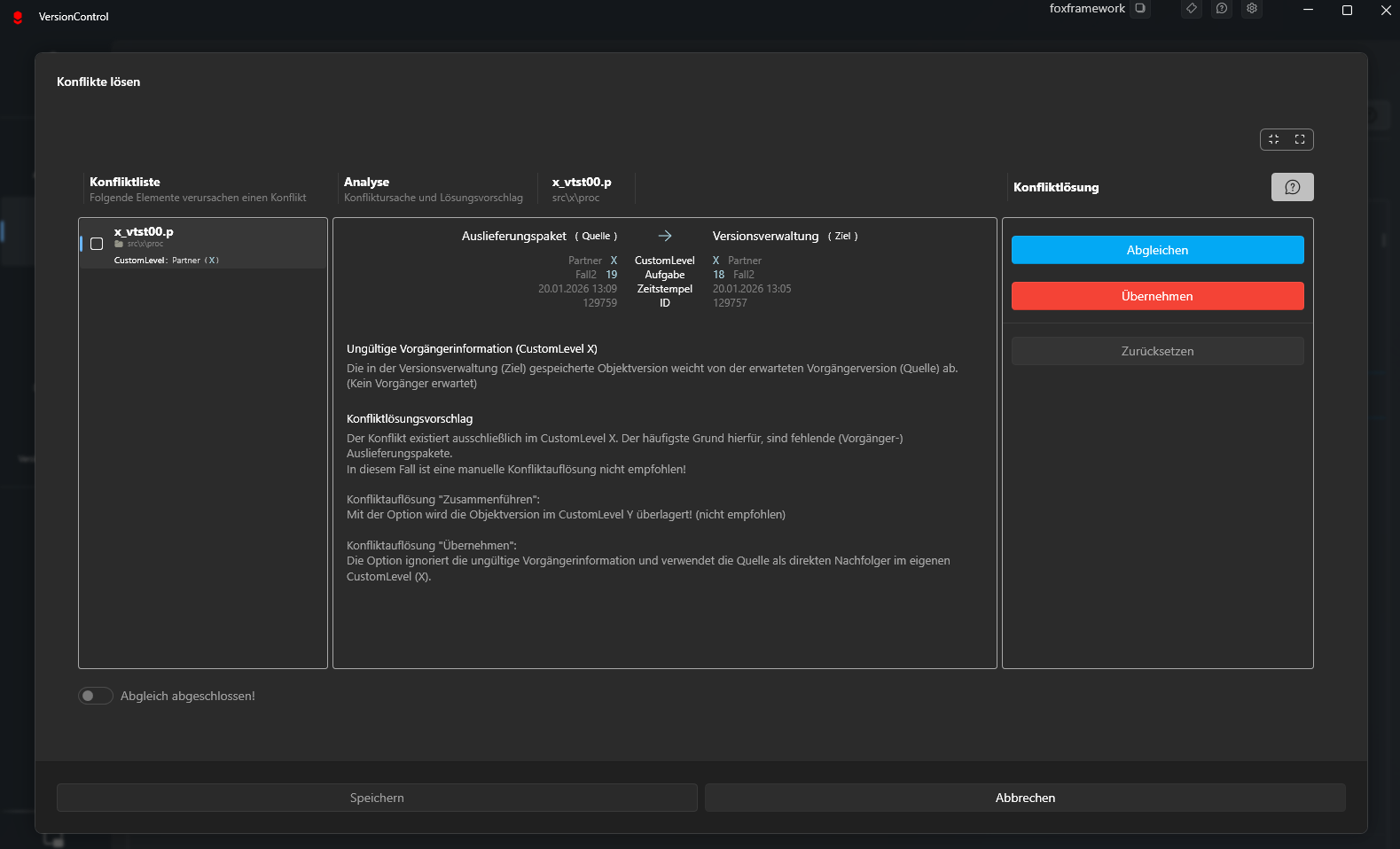Minimize the VersionControl window

[1308, 11]
